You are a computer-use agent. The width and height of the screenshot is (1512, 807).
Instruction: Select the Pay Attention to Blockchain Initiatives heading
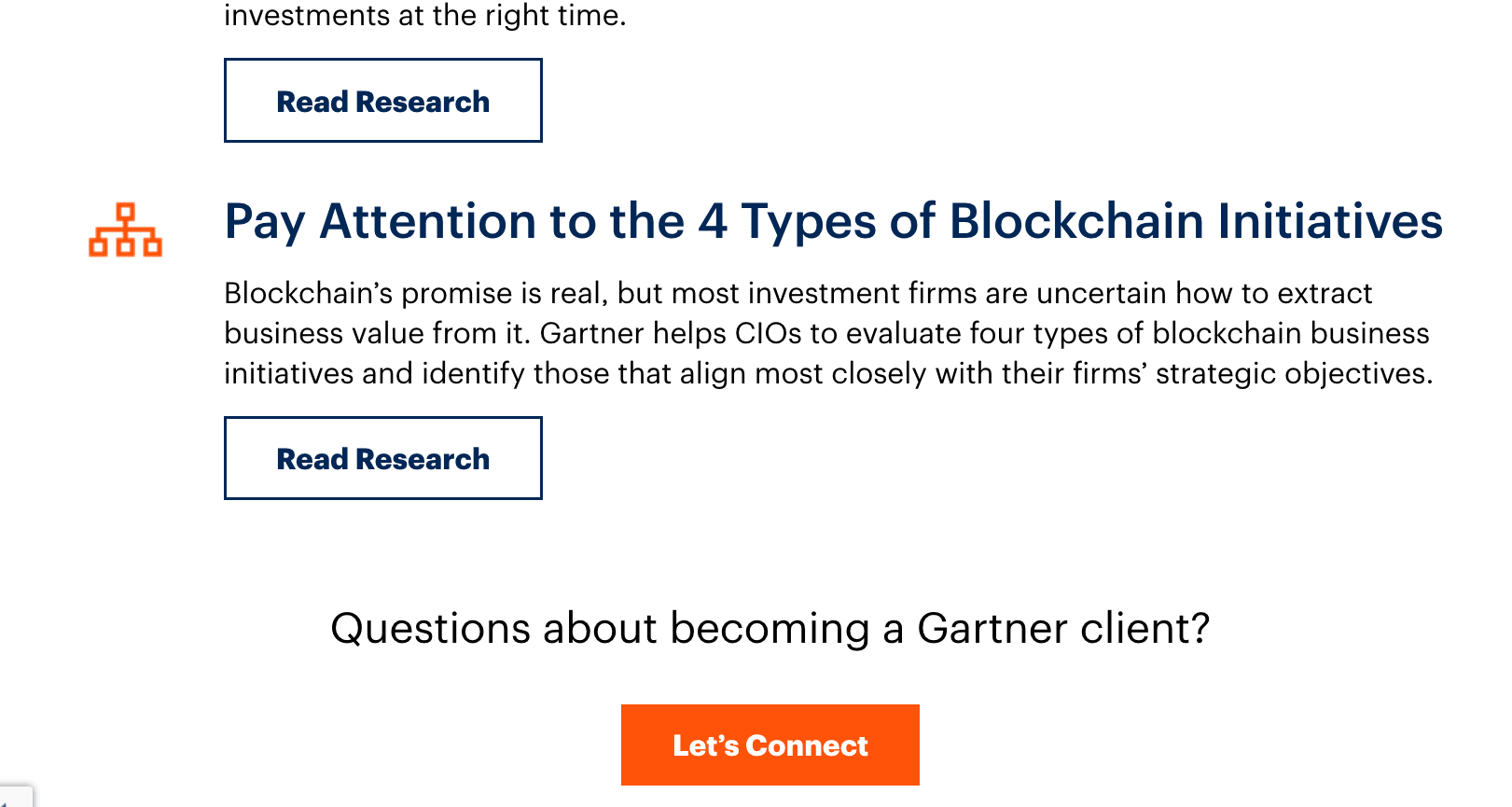pos(833,222)
